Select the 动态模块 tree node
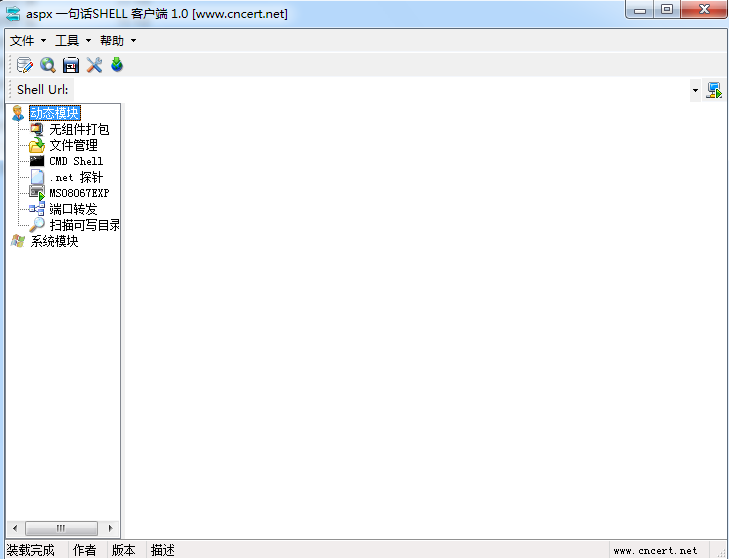 (55, 113)
